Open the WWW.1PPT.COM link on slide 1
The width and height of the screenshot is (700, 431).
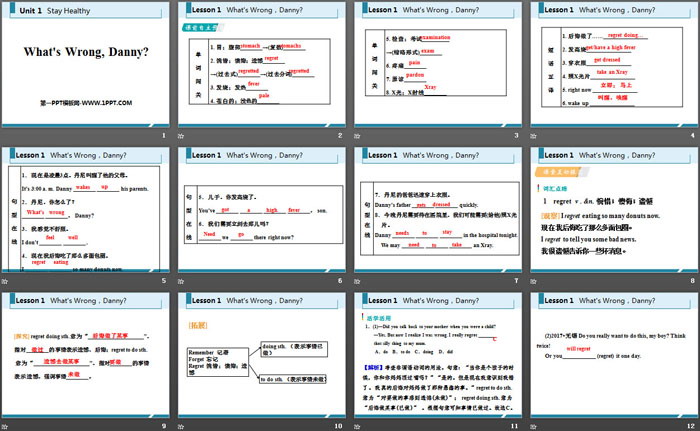pos(85,103)
